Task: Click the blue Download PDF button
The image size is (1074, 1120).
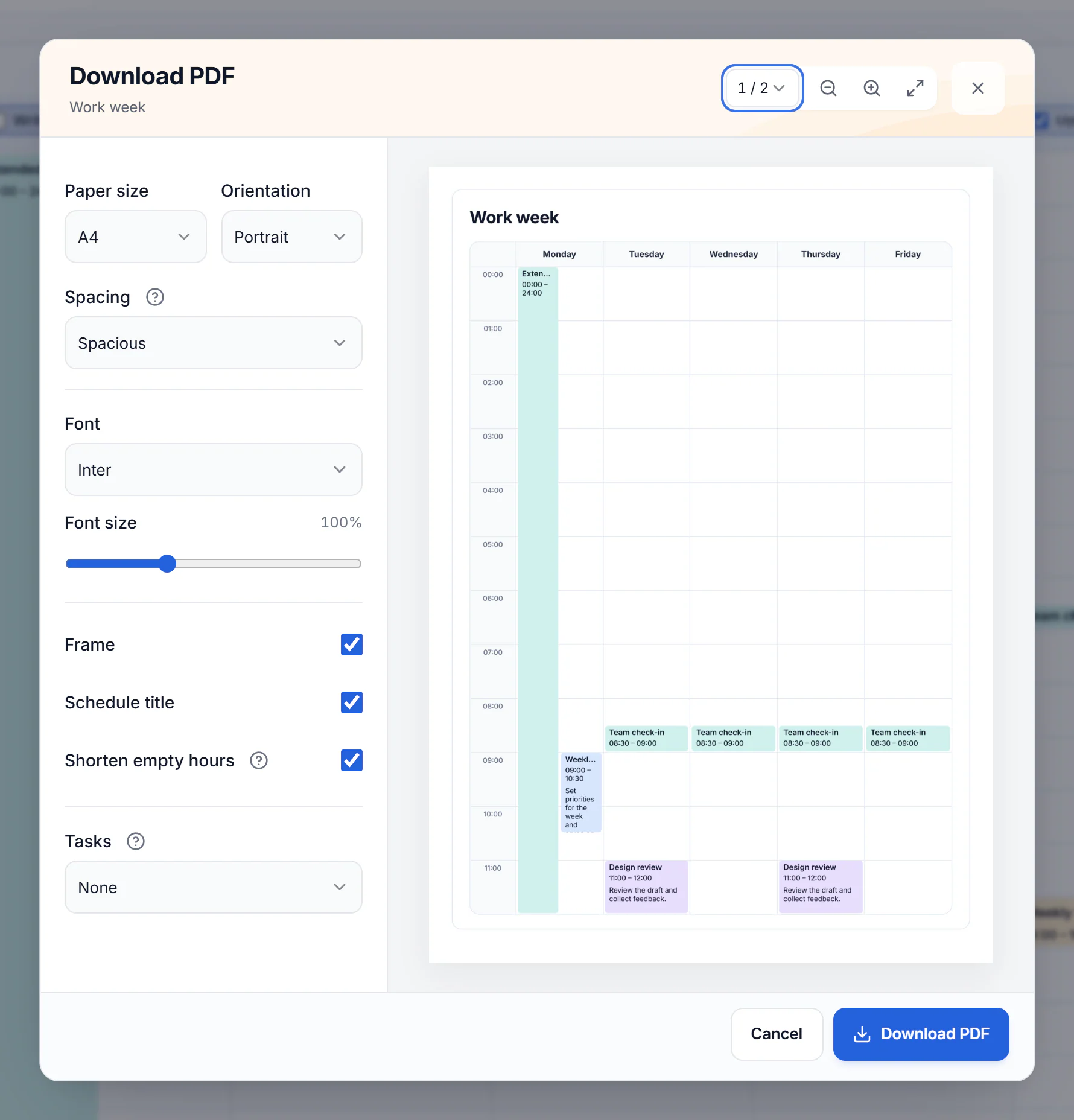Action: 921,1034
